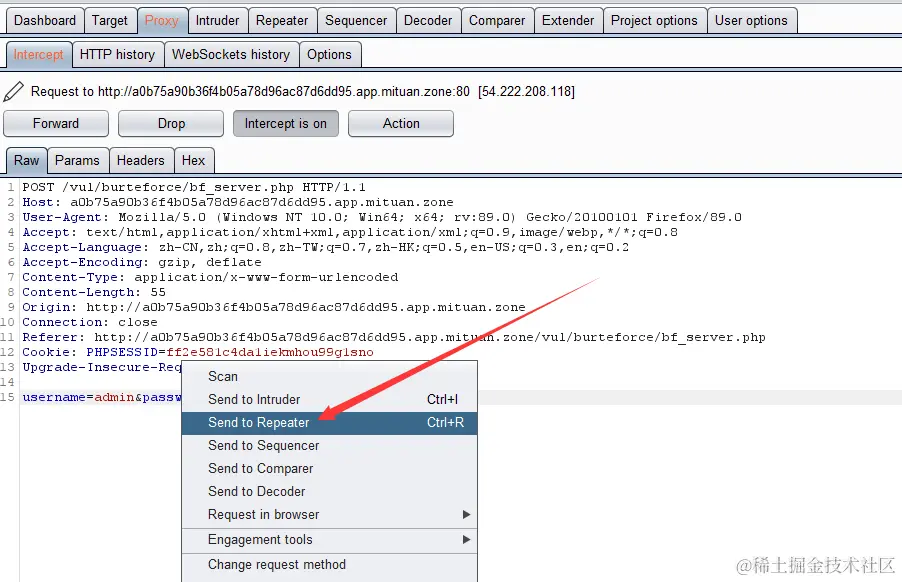902x582 pixels.
Task: Click the User-Agent header line
Action: tap(382, 217)
